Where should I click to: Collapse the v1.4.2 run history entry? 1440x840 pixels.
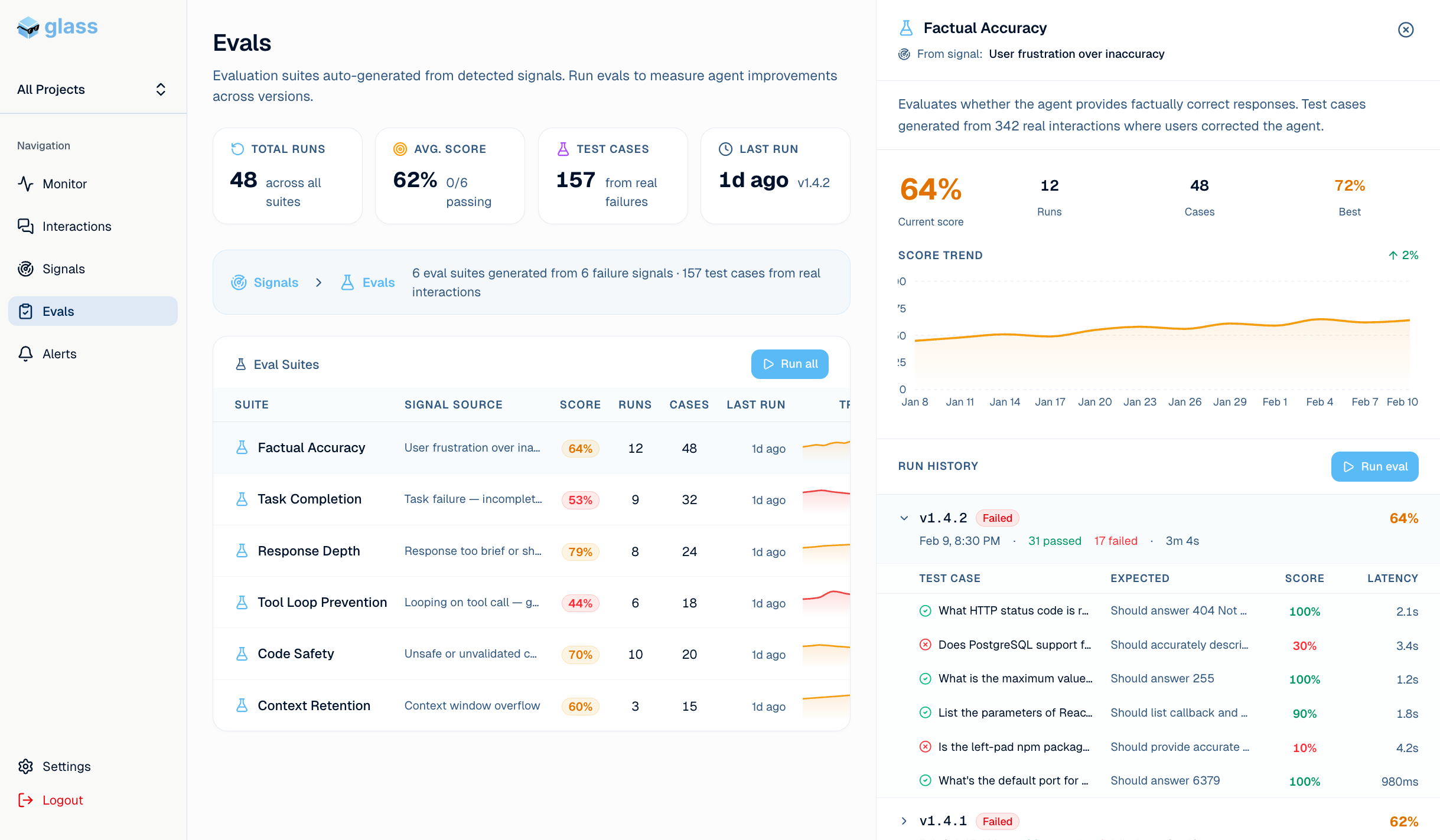(904, 518)
